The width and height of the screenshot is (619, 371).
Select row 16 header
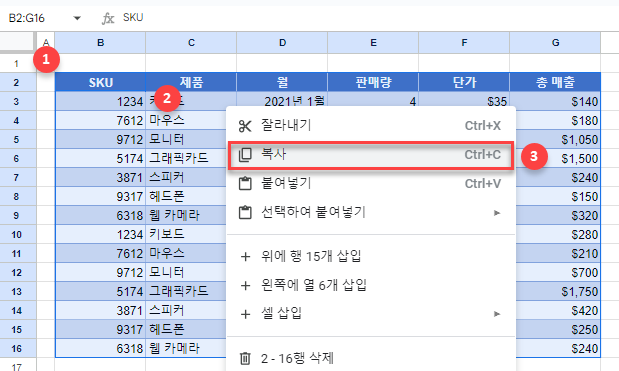coord(17,349)
